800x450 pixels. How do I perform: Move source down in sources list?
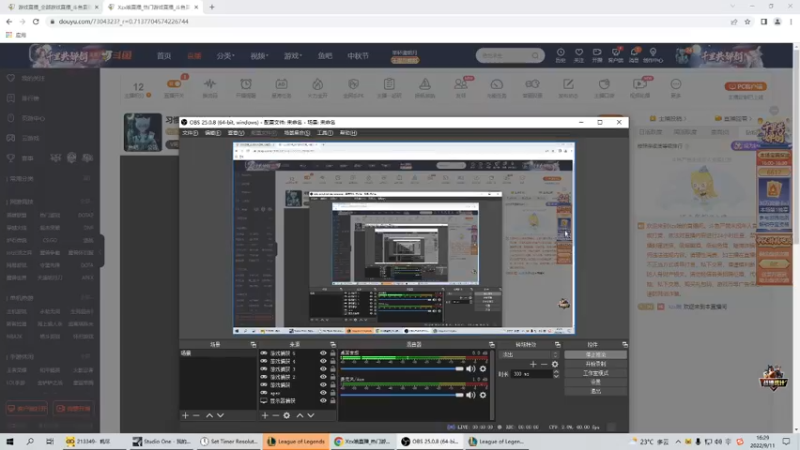coord(311,415)
